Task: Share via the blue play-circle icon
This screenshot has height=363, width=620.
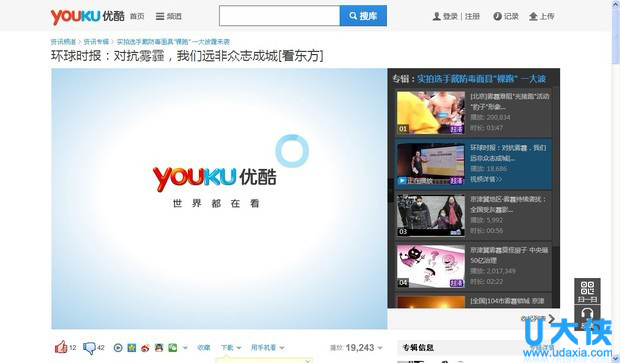Action: 118,348
